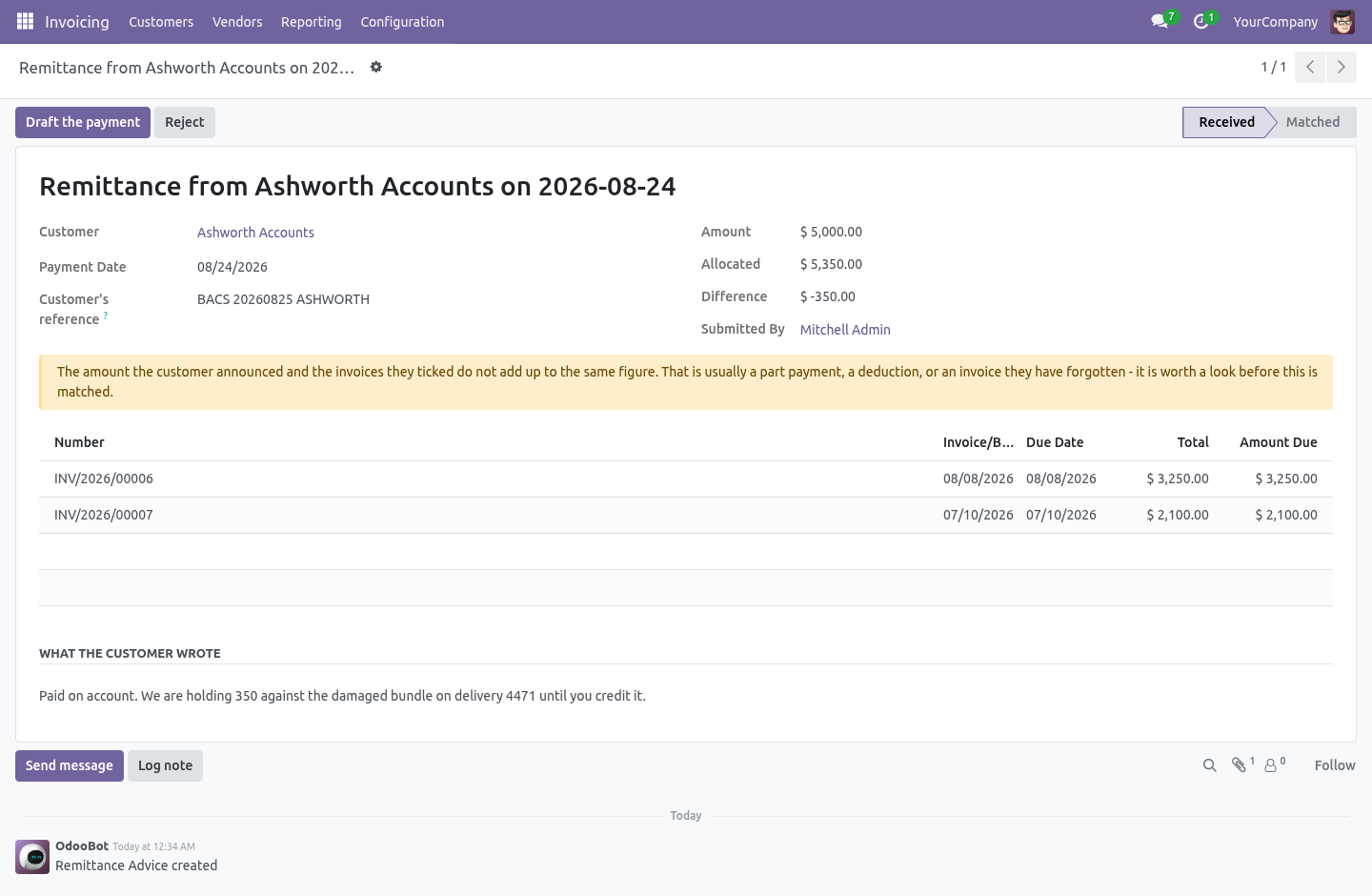1372x896 pixels.
Task: Click Send message button
Action: click(x=70, y=765)
